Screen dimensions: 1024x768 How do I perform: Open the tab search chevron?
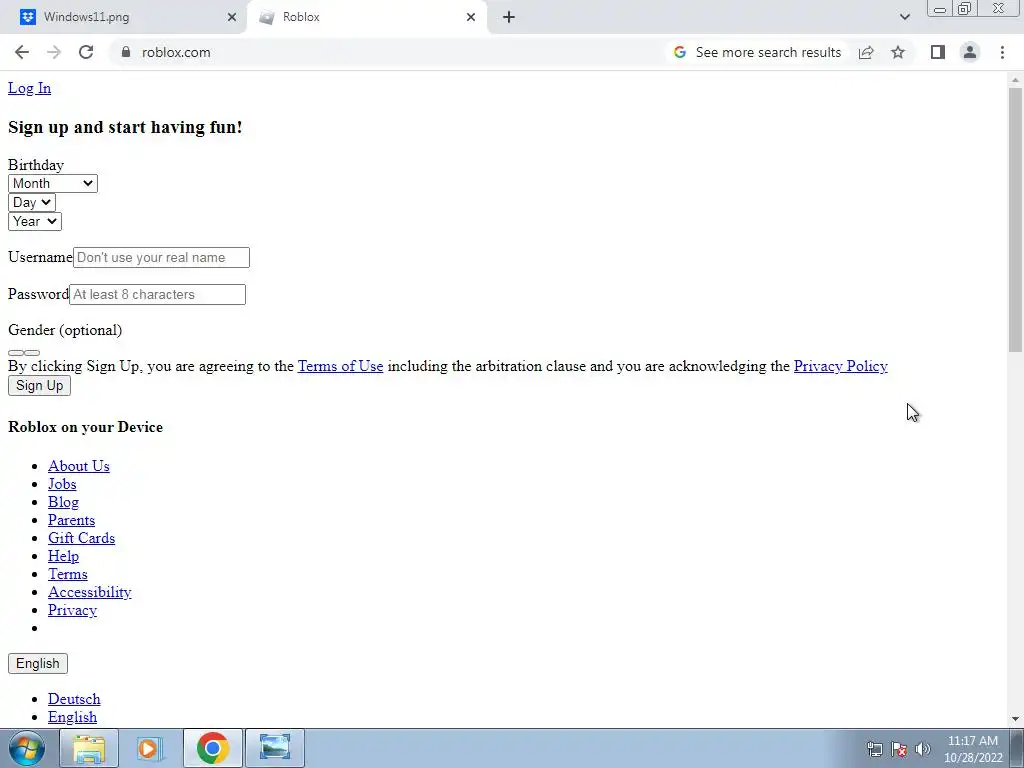(904, 17)
